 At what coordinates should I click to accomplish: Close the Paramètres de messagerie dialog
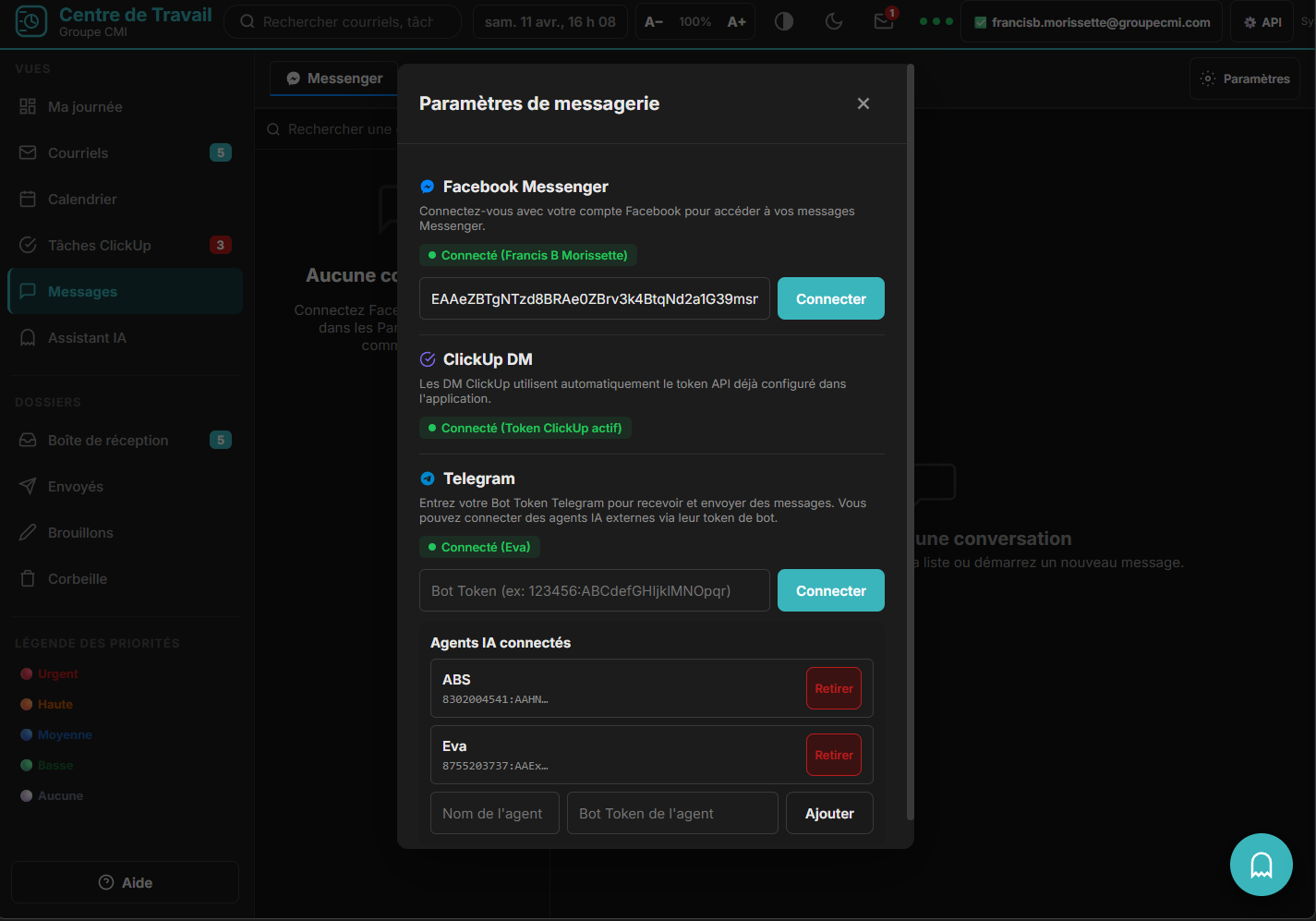[863, 103]
